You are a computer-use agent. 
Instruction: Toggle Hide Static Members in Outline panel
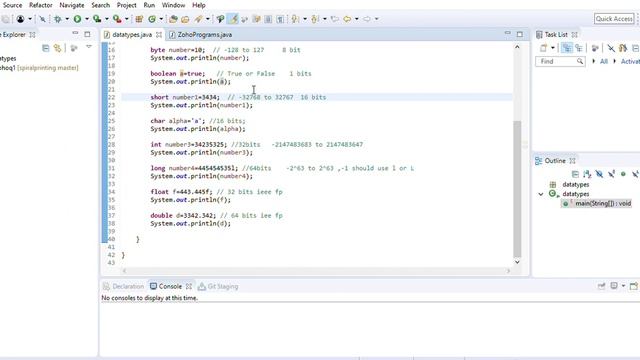click(611, 174)
